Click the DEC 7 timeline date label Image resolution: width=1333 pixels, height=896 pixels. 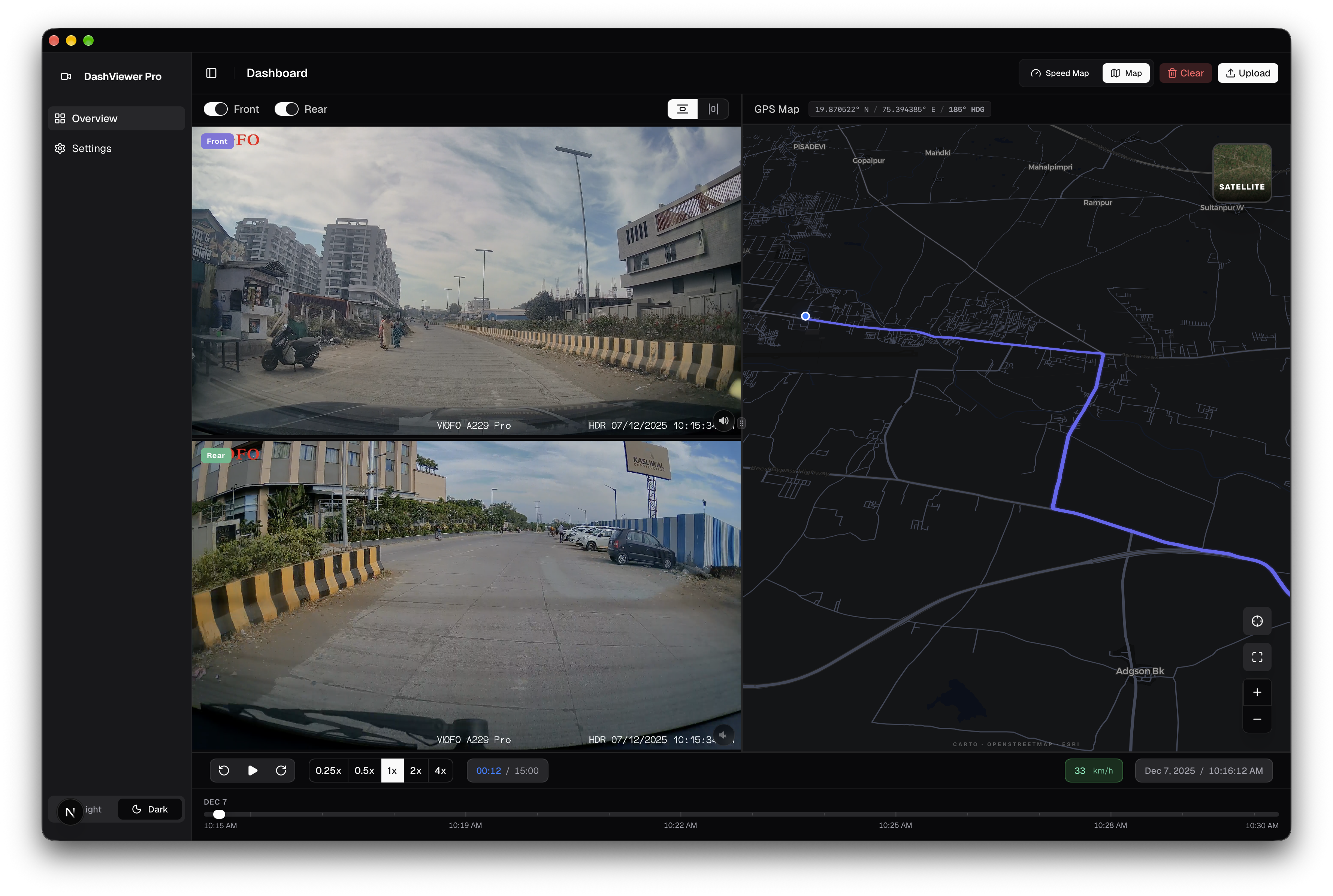[215, 802]
